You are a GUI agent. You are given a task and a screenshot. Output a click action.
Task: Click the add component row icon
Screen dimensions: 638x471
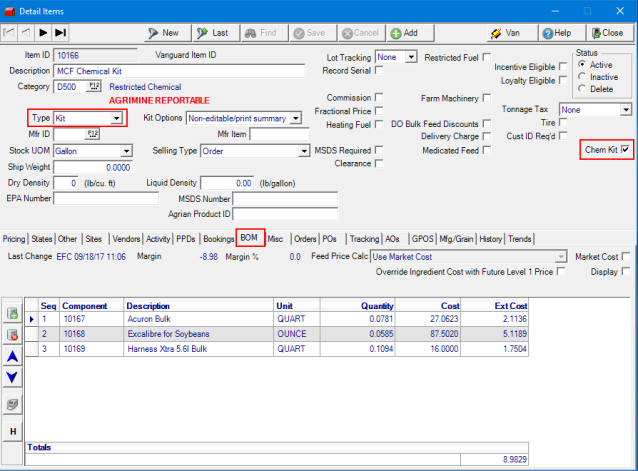point(14,313)
